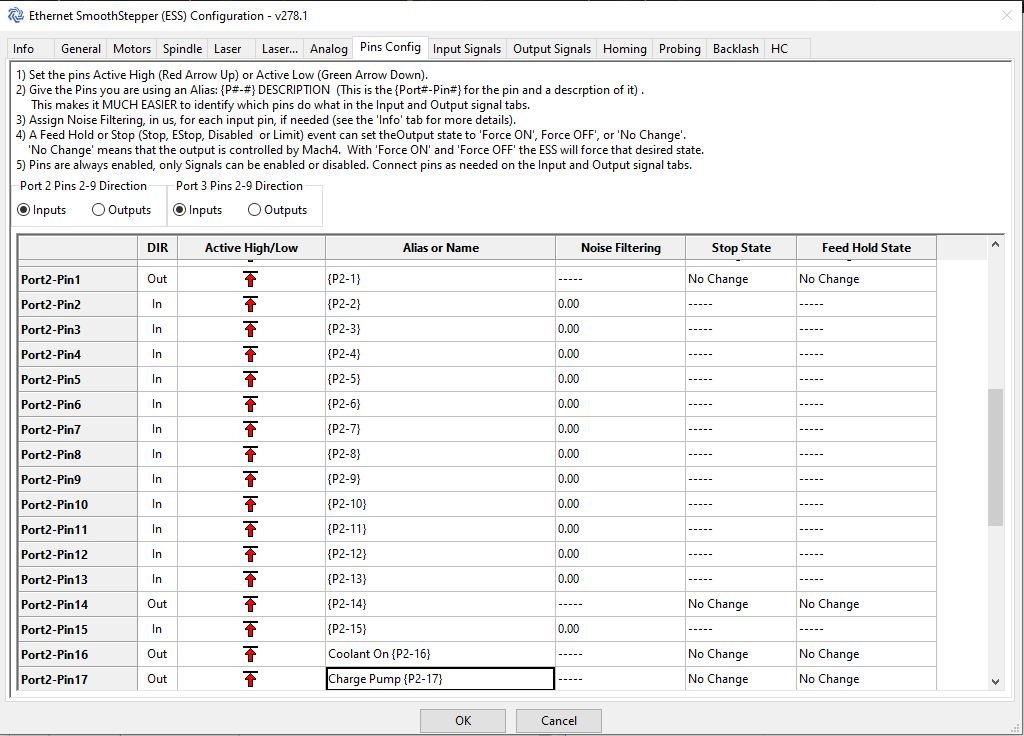Click the Port2-Pin13 row header
1024x736 pixels.
(77, 579)
